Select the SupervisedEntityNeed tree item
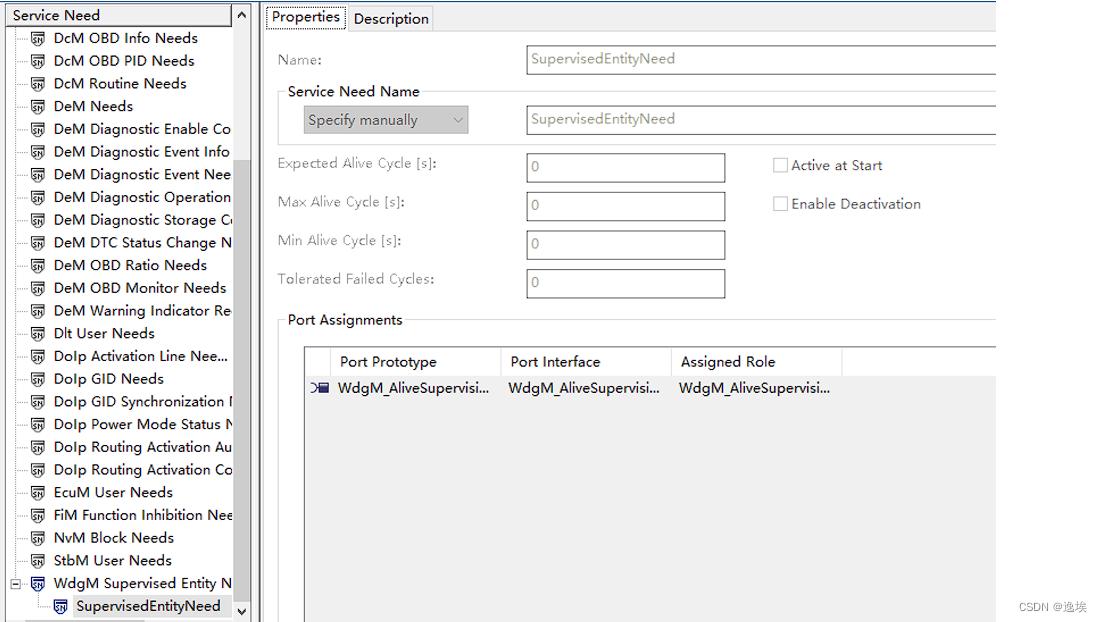Screen dimensions: 1102x622 [148, 606]
